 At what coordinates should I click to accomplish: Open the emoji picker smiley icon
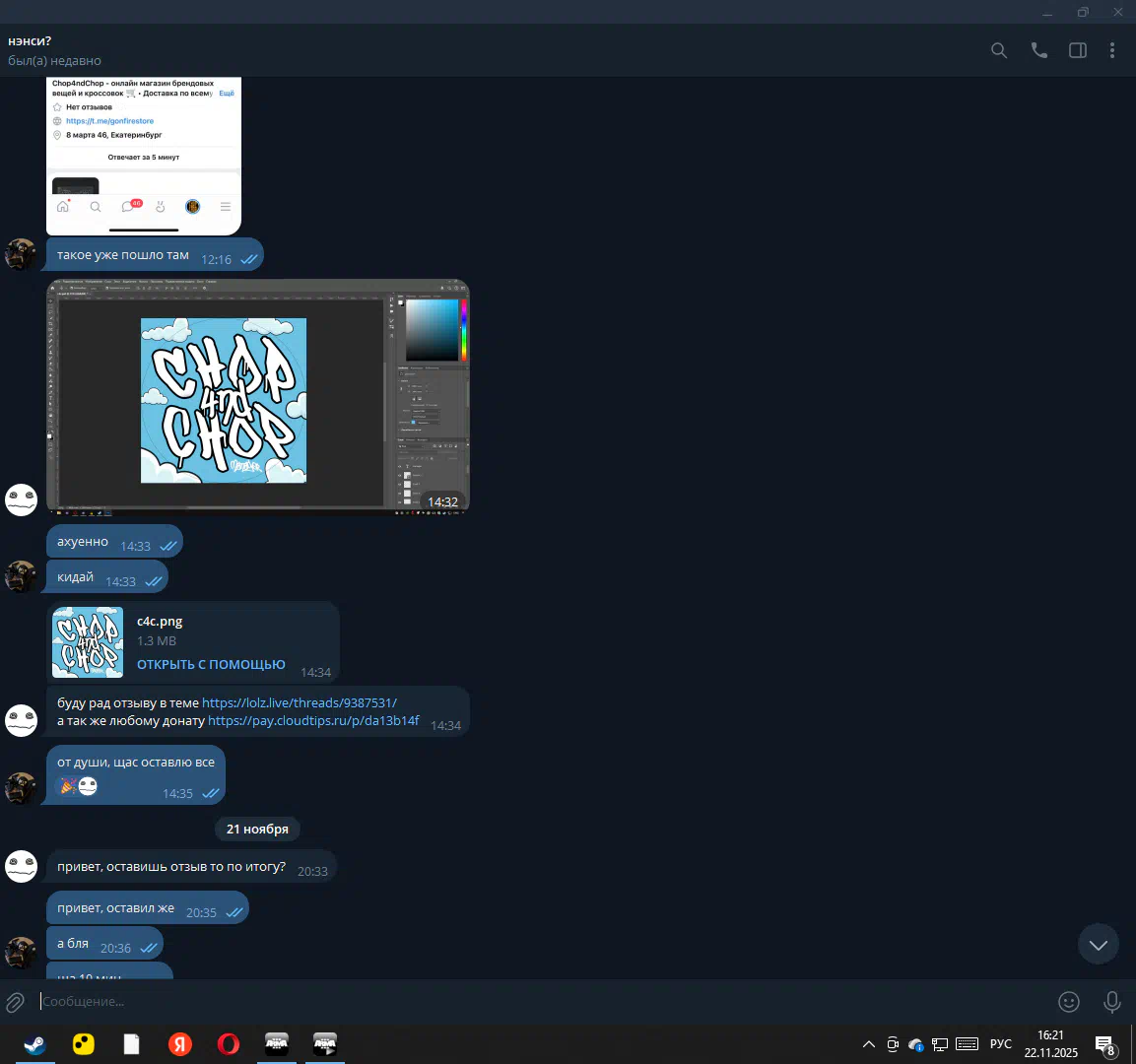pyautogui.click(x=1069, y=1002)
